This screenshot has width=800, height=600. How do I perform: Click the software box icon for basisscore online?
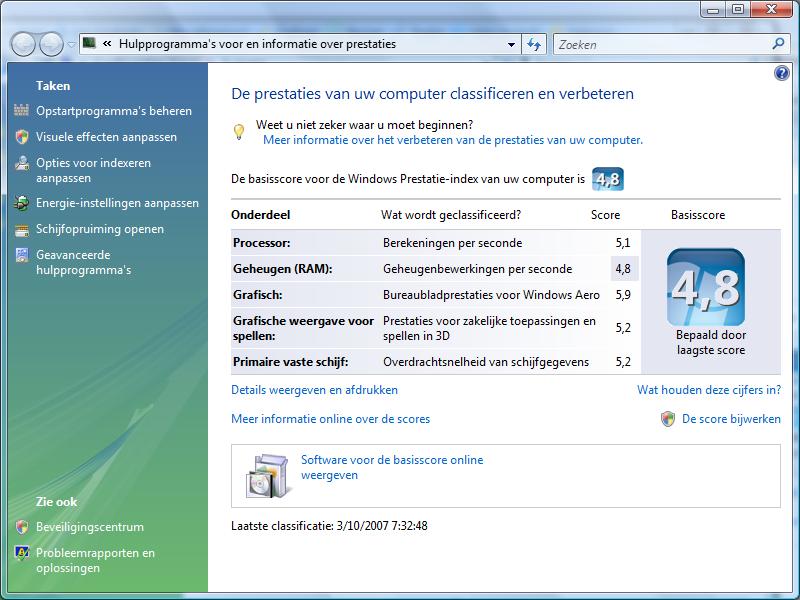pos(268,476)
